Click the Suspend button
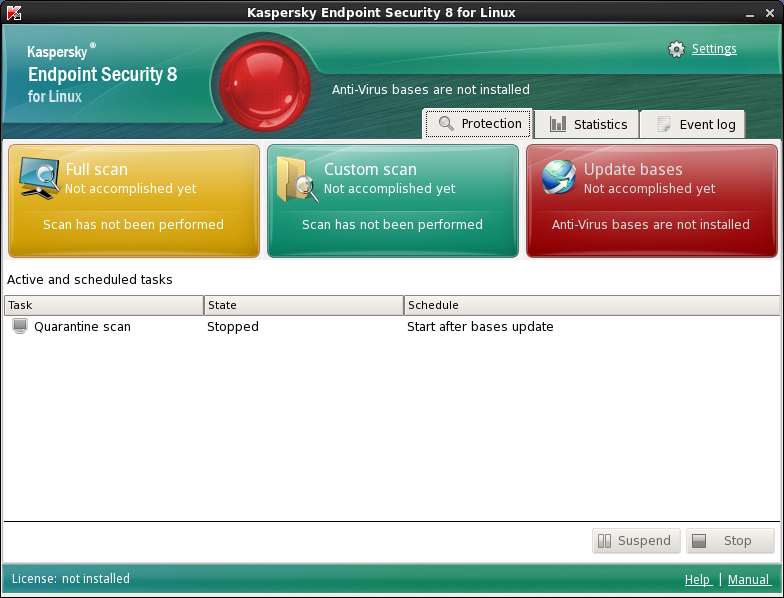 click(x=636, y=540)
